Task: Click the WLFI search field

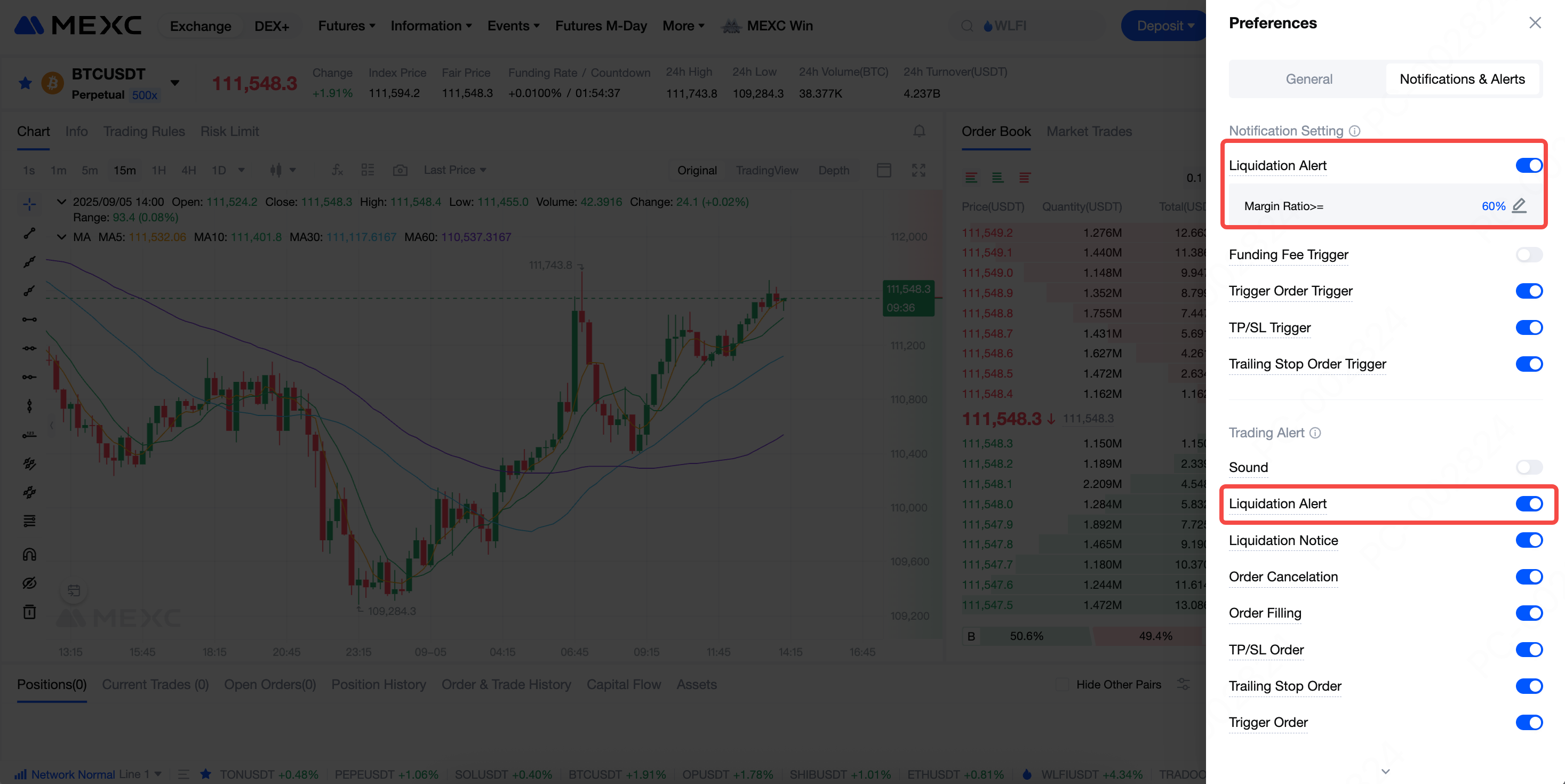Action: [x=1027, y=26]
